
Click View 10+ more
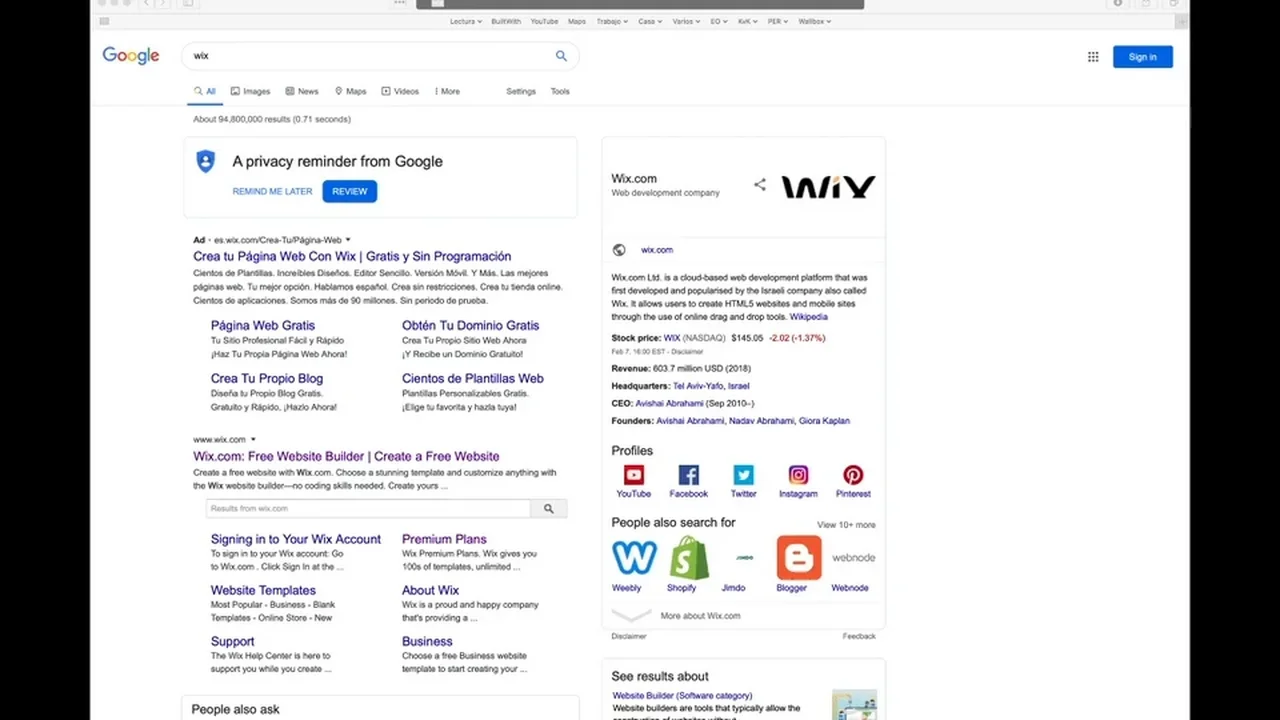coord(846,525)
